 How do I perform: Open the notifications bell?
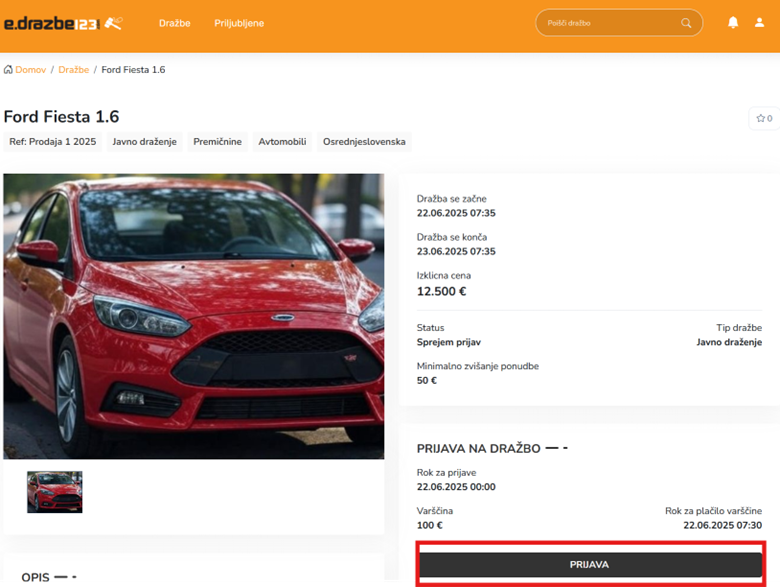(733, 23)
